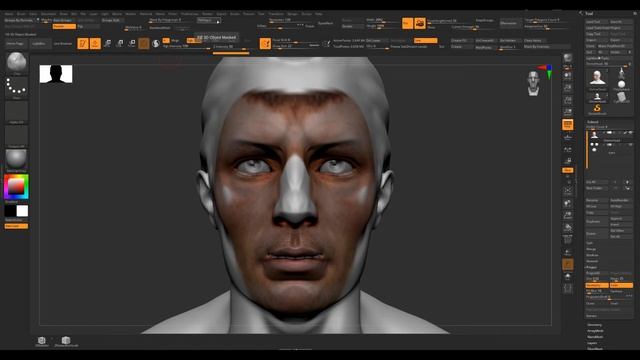Screen dimensions: 640x360
Task: Select the Rotate transform icon
Action: [132, 43]
